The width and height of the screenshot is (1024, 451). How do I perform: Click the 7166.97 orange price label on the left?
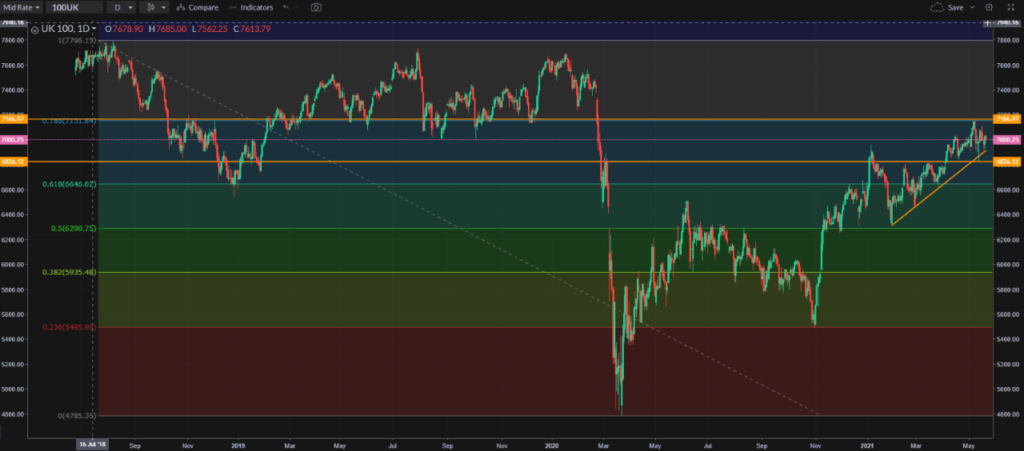13,119
